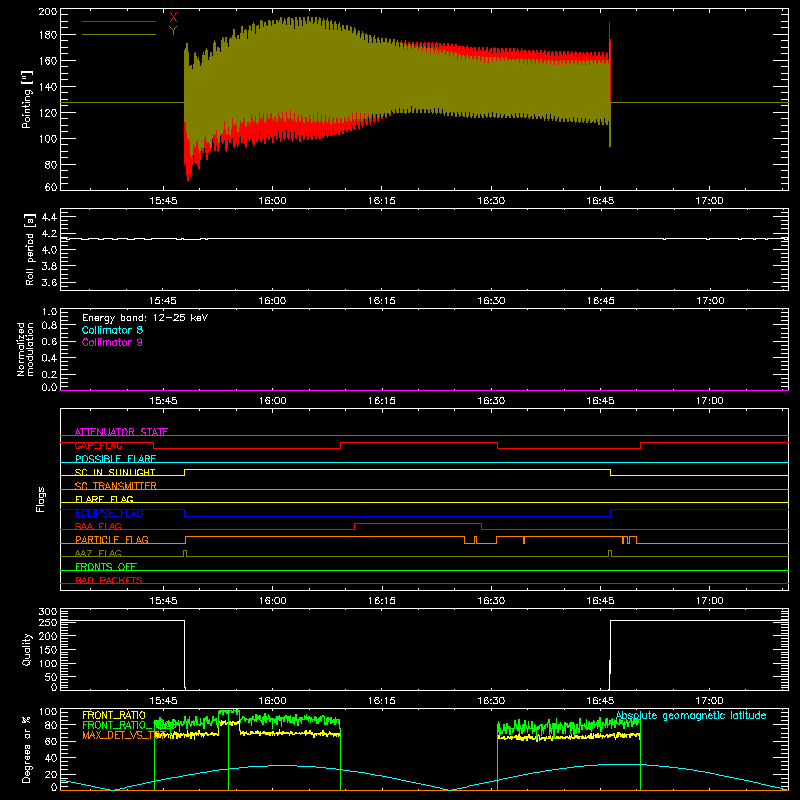Click the 16:30 time label under Quality plot
This screenshot has width=800, height=800.
tap(491, 701)
